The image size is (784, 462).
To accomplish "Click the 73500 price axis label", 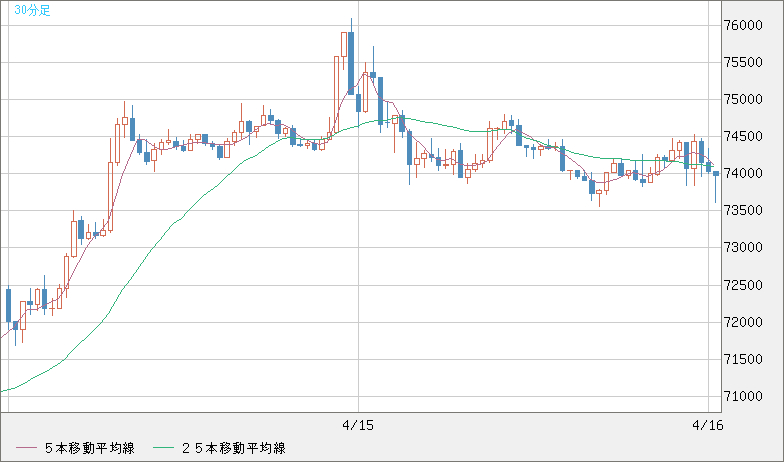I will [x=742, y=210].
